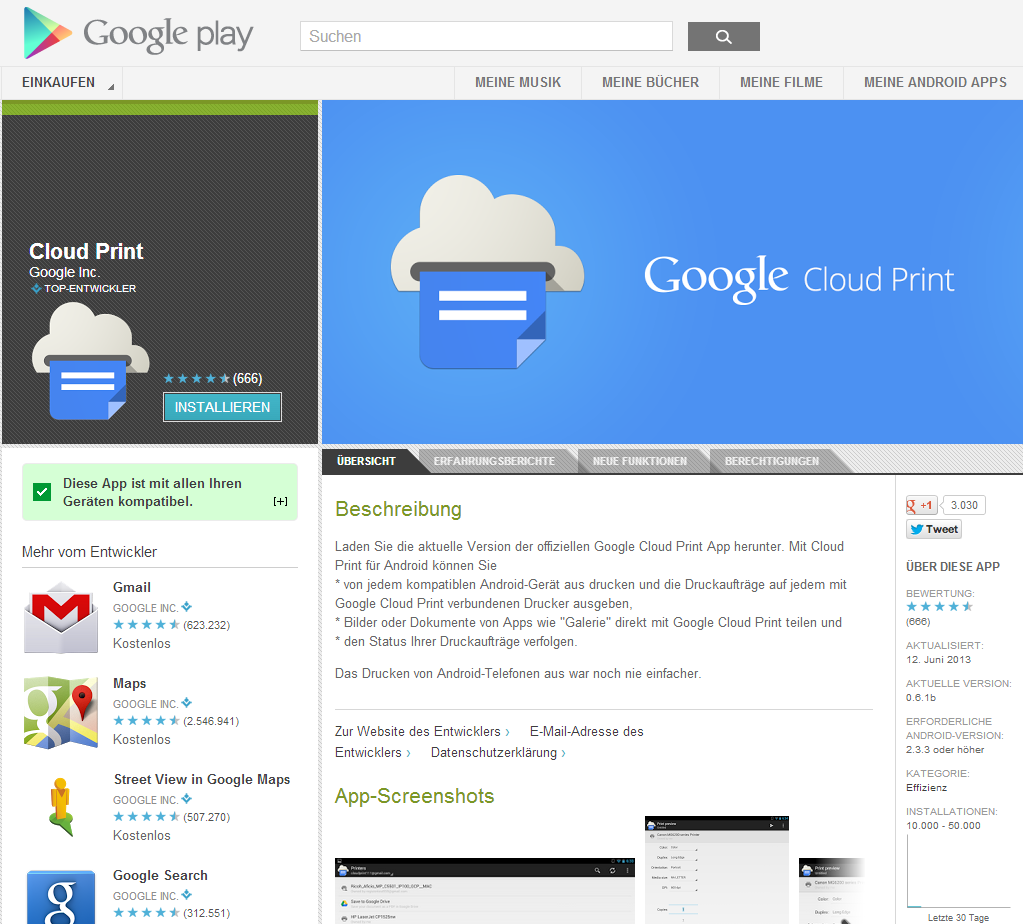Screen dimensions: 1023x924
Task: Open the E-Mail-Adresse des Entwicklers link
Action: (x=586, y=732)
